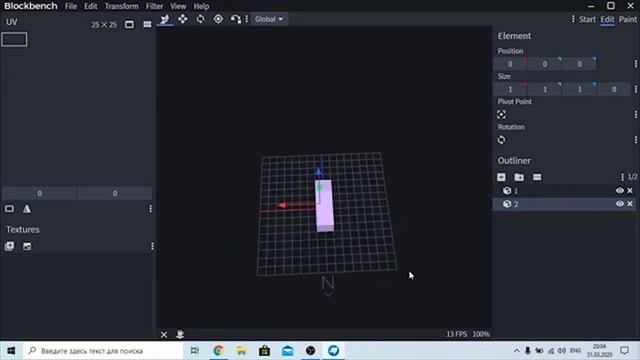Click the Add Group folder icon in Outliner
The width and height of the screenshot is (640, 360).
pyautogui.click(x=519, y=177)
